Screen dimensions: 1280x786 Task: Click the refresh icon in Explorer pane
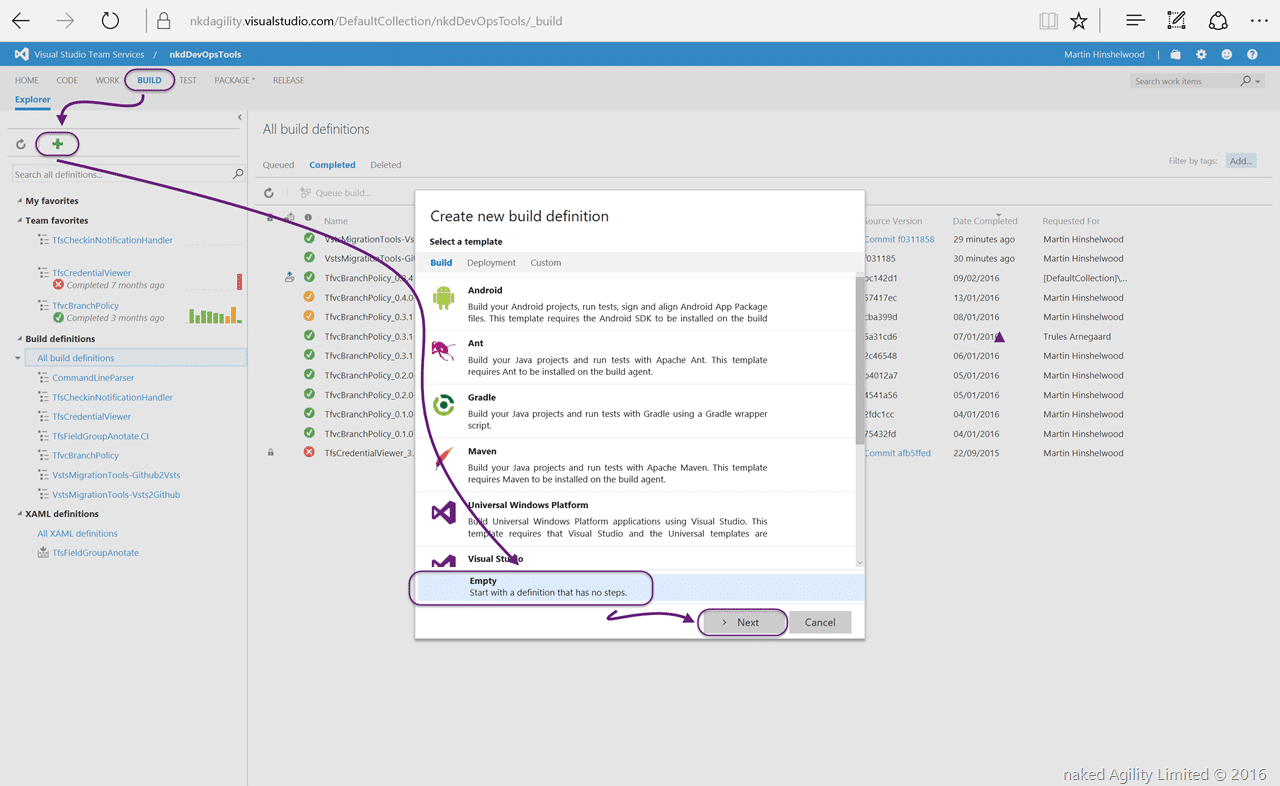pyautogui.click(x=20, y=145)
